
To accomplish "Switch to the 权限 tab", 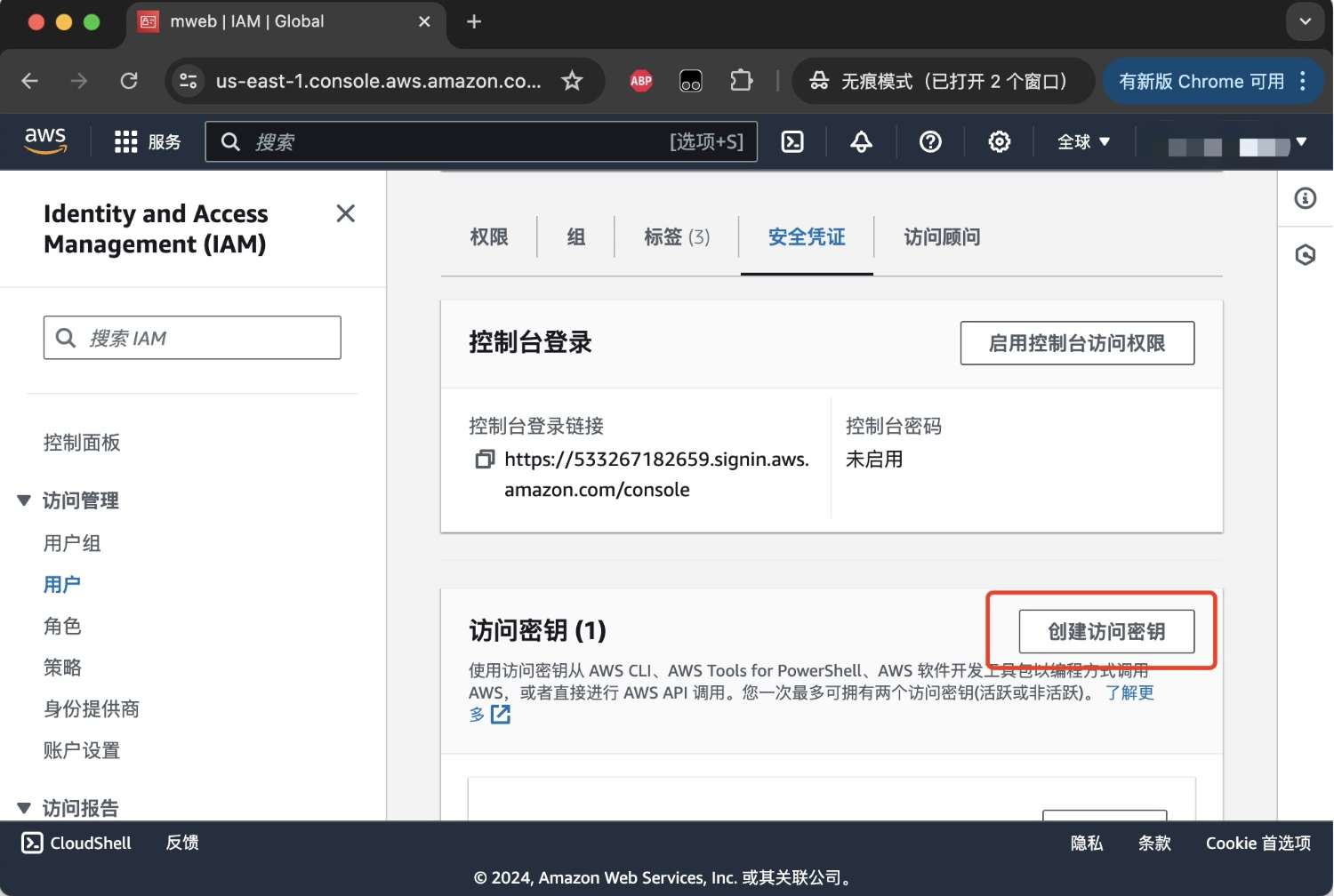I will click(488, 236).
